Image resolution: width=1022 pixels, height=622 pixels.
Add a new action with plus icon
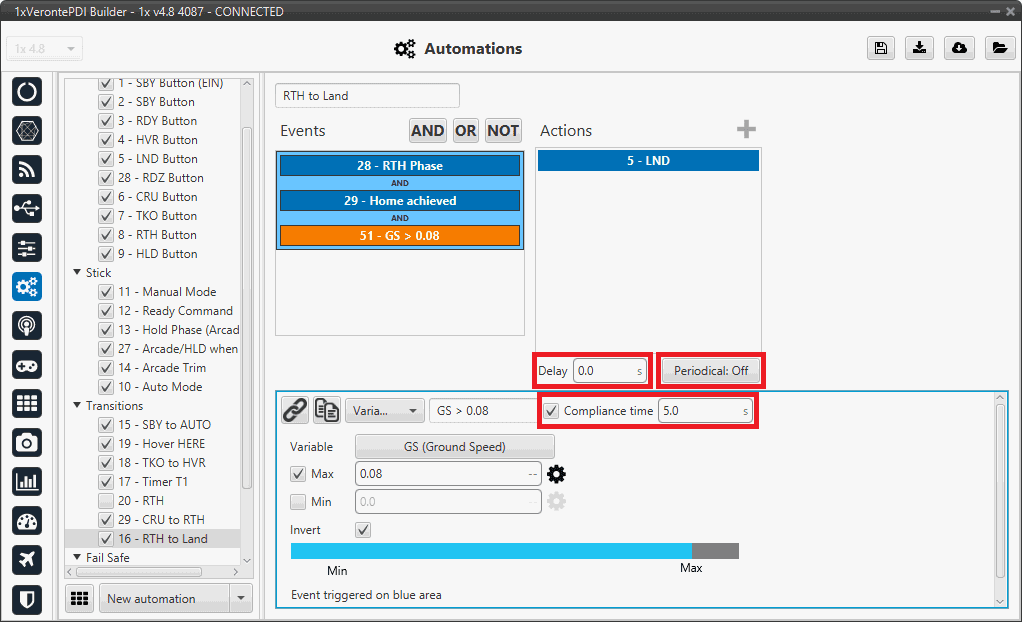tap(746, 130)
